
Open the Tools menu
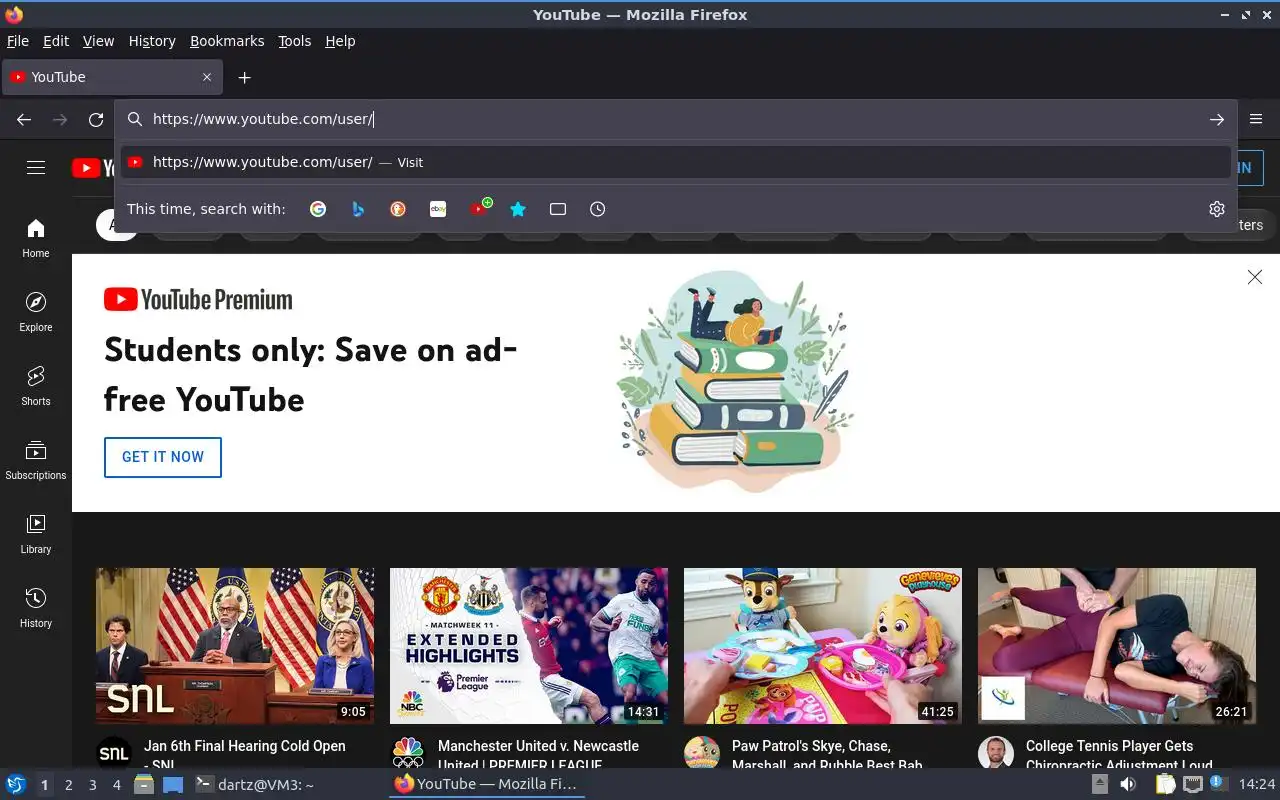point(294,41)
